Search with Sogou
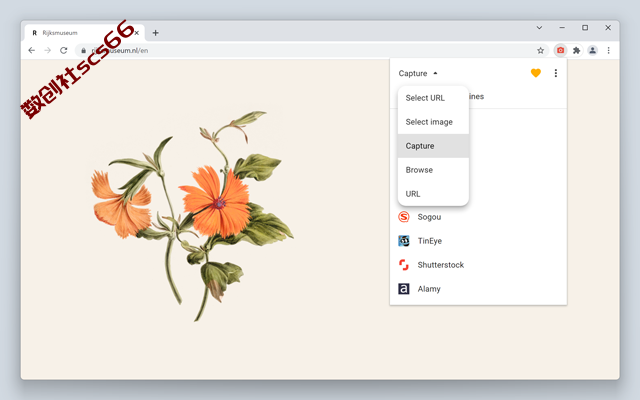The width and height of the screenshot is (640, 400). coord(478,217)
